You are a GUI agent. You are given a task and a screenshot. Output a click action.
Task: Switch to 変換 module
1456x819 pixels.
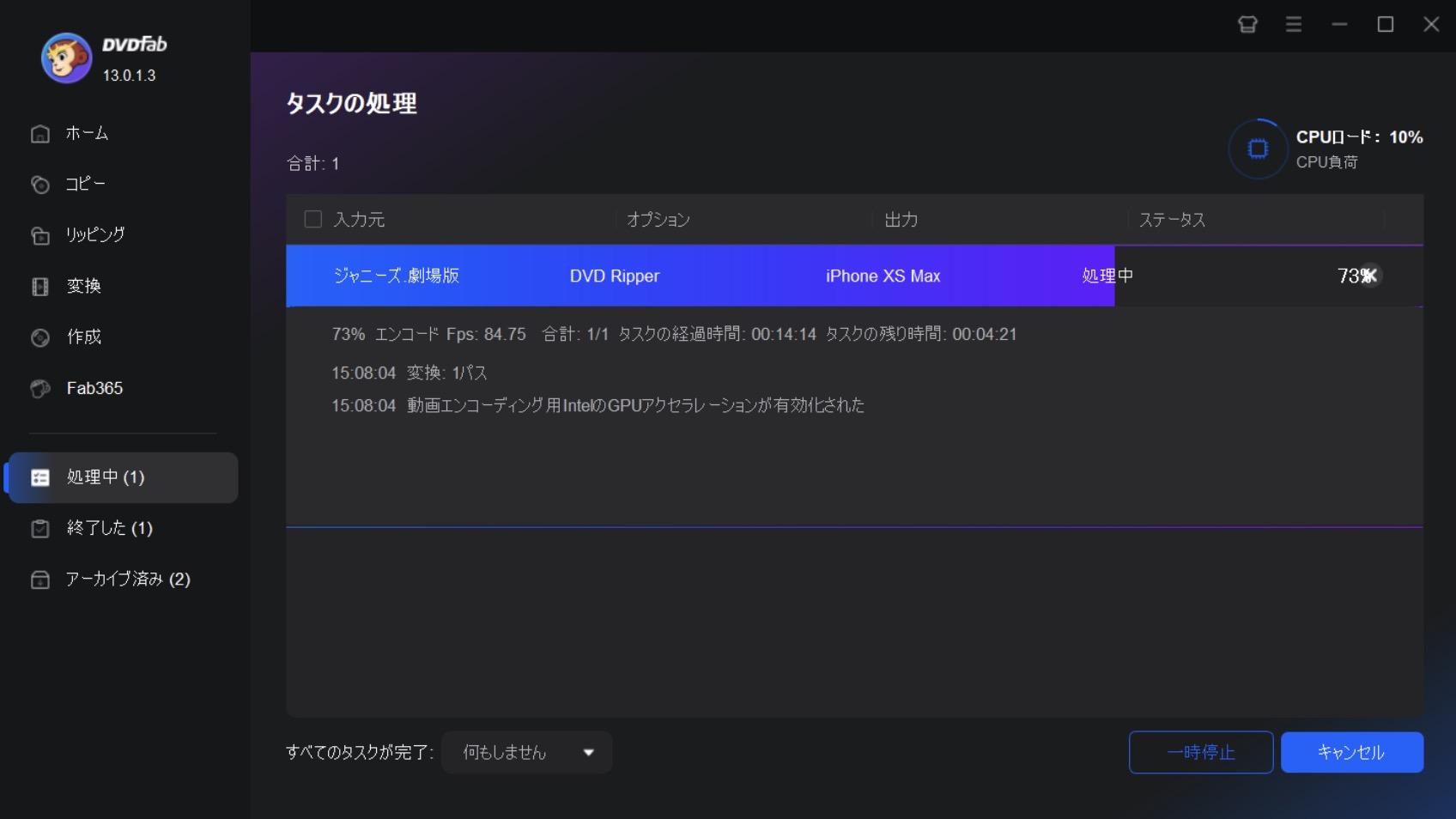point(84,286)
